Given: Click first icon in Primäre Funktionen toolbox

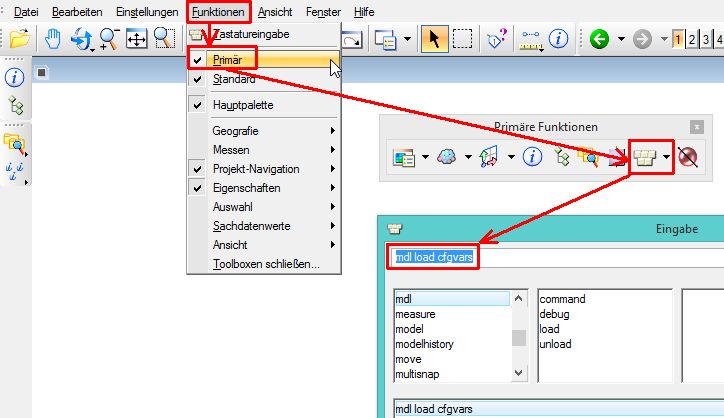Looking at the screenshot, I should [404, 158].
